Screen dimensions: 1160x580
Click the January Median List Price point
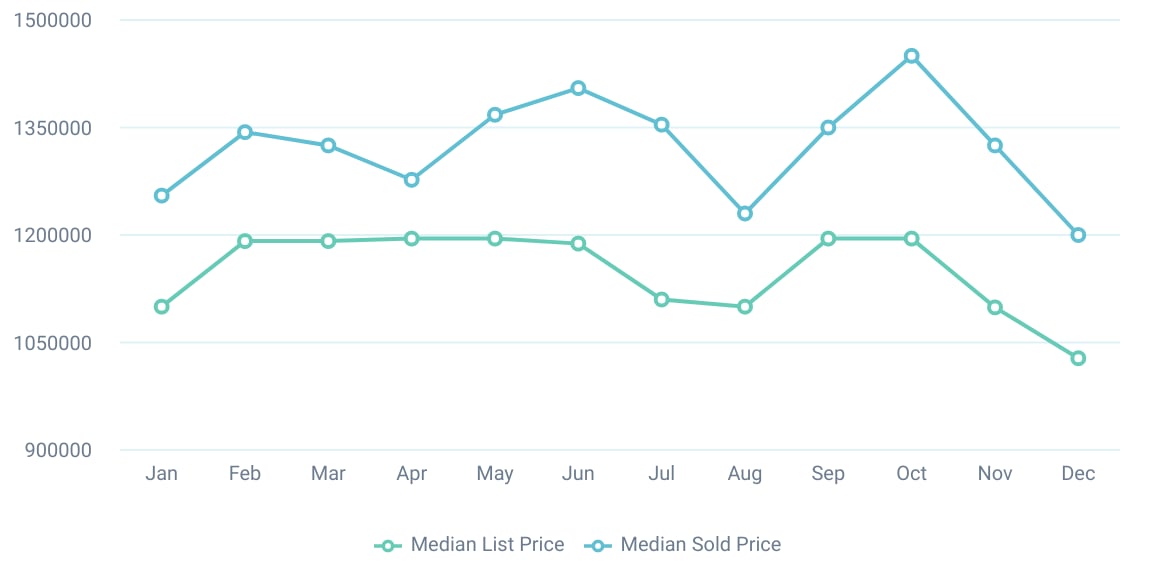tap(162, 306)
